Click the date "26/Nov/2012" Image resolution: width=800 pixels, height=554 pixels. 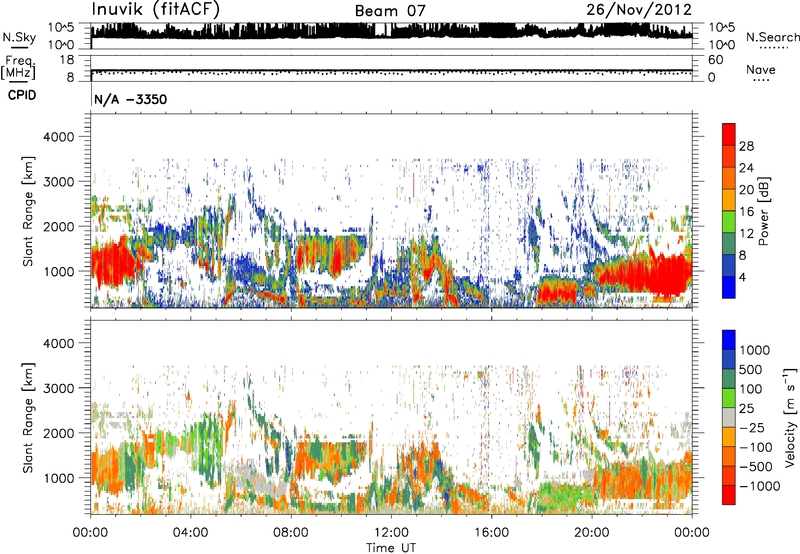[x=639, y=10]
